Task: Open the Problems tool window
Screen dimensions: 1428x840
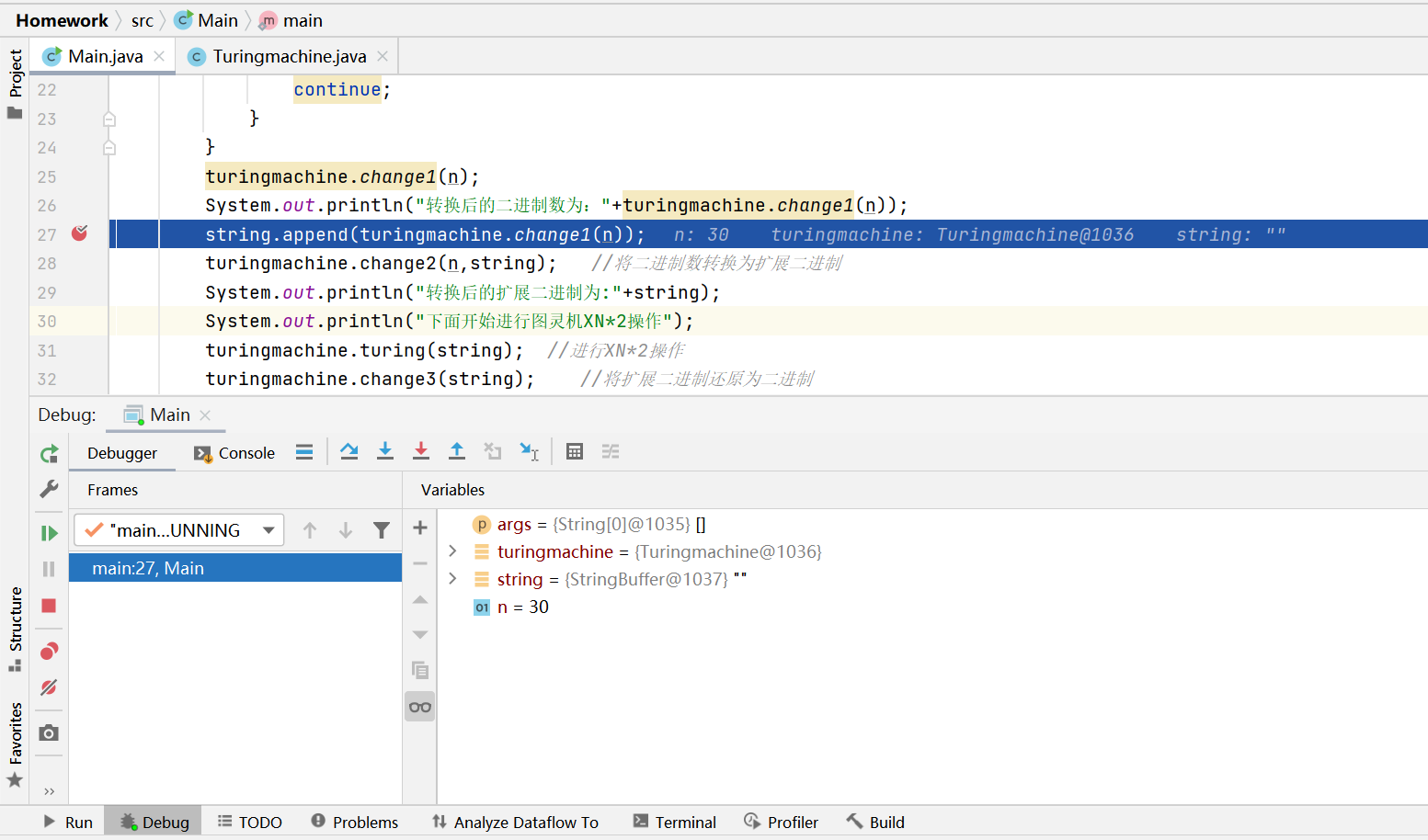Action: click(x=355, y=823)
